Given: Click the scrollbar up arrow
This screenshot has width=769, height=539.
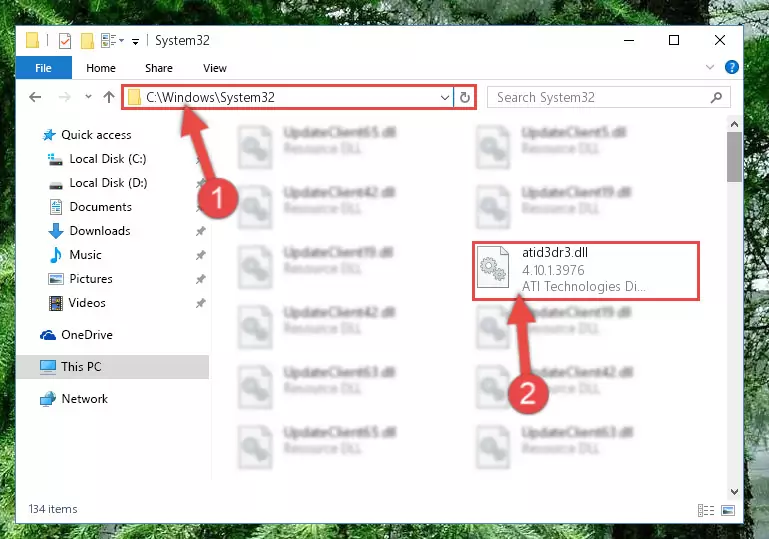Looking at the screenshot, I should pyautogui.click(x=734, y=125).
